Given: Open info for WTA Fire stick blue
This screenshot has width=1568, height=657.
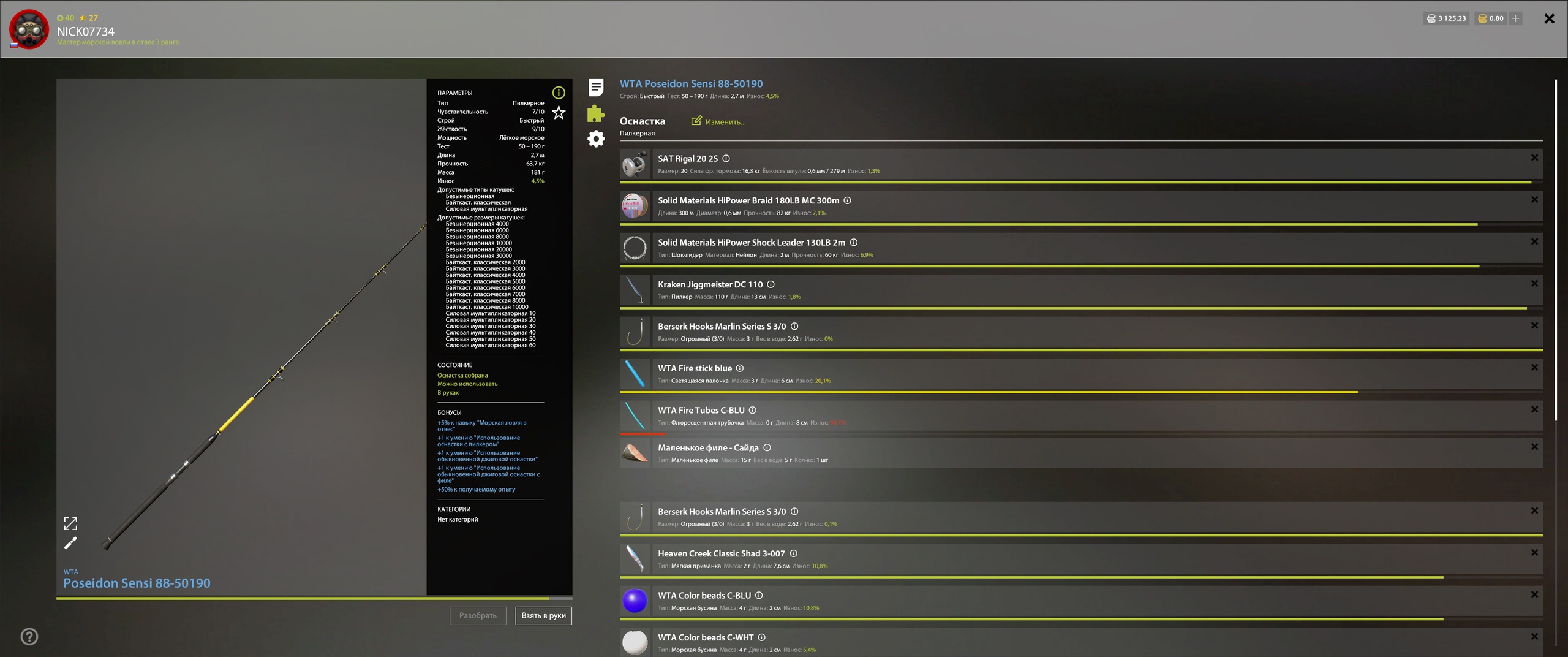Looking at the screenshot, I should coord(739,368).
